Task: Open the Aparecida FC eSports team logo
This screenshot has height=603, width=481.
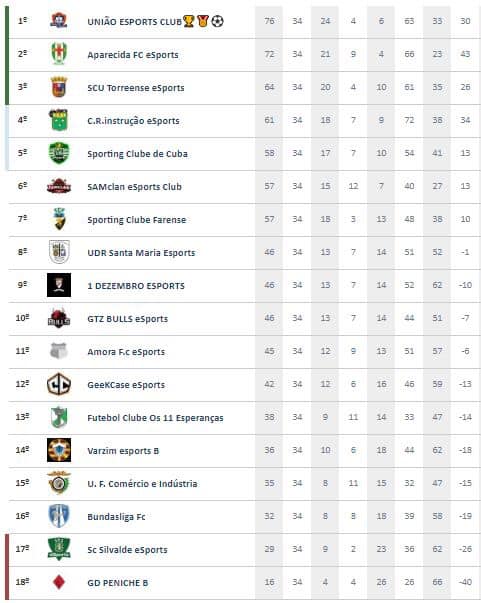Action: click(59, 54)
